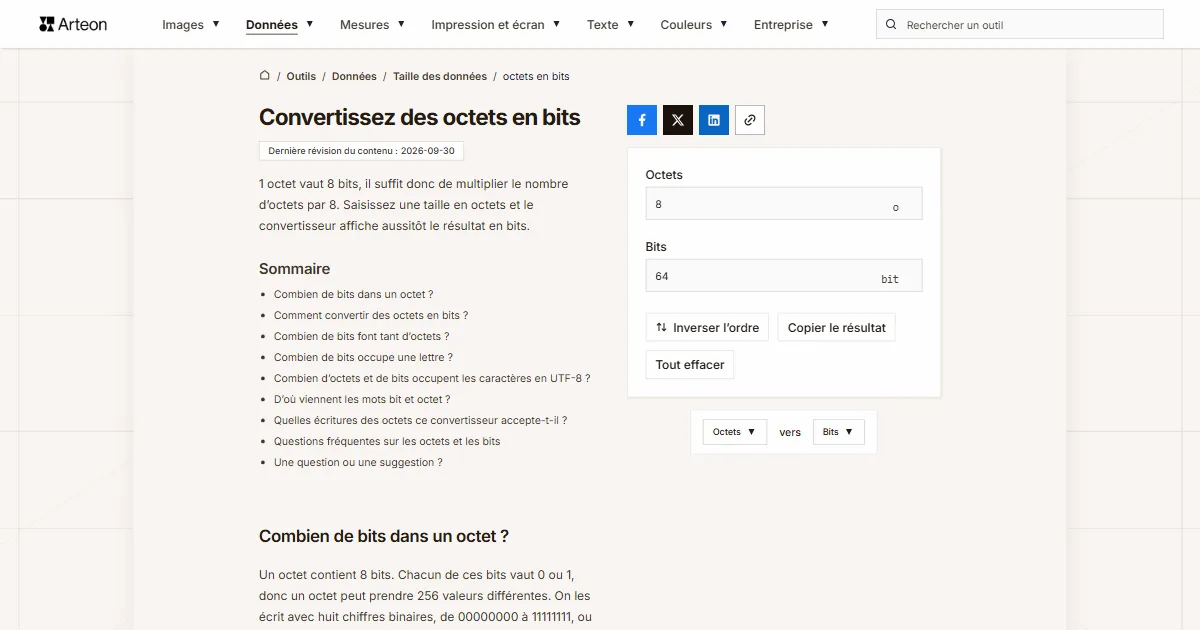Expand the Entreprise menu
This screenshot has height=630, width=1200.
pos(791,25)
